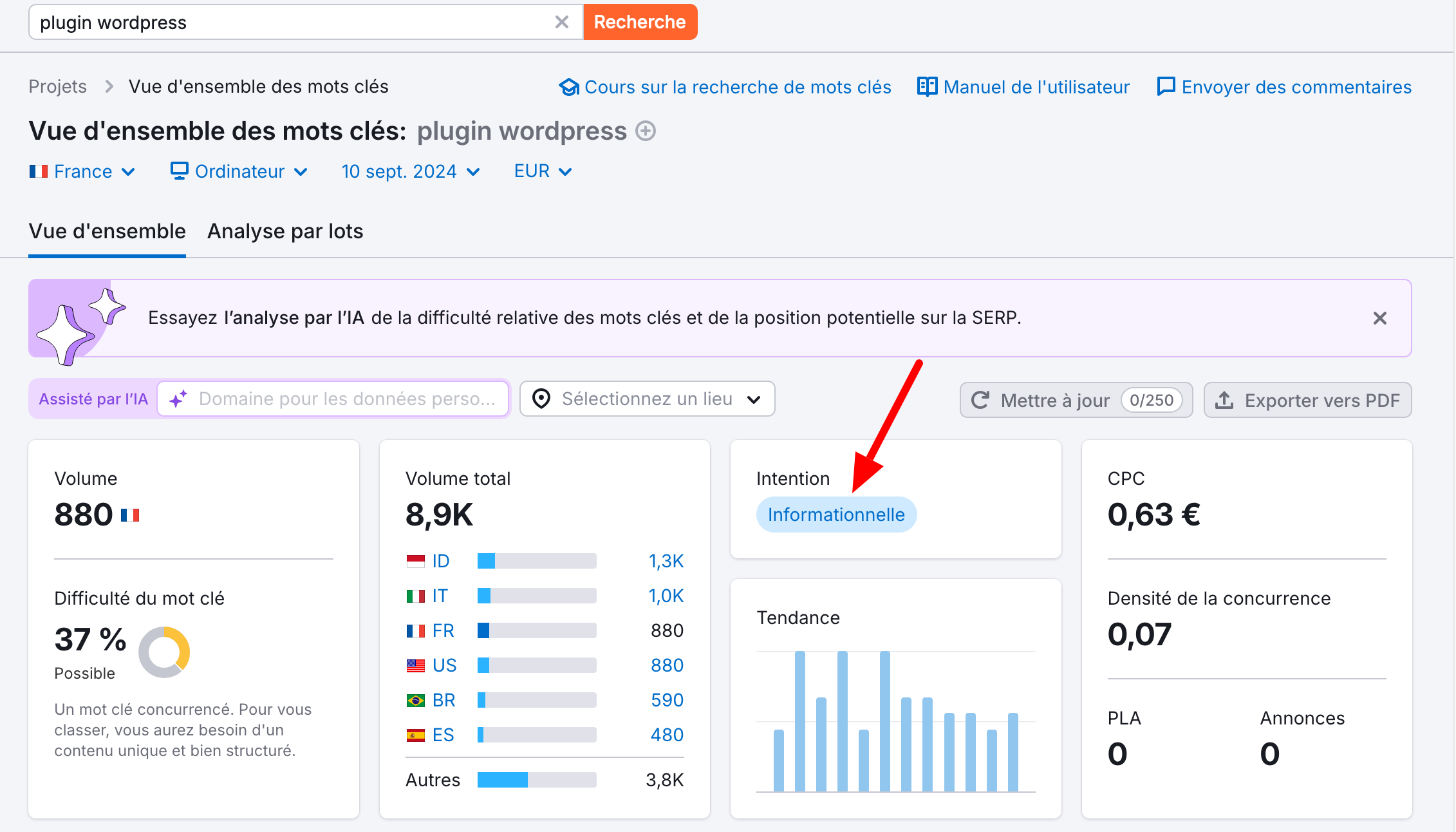Click the Assisté par l'IA label
Viewport: 1456px width, 832px height.
pos(93,399)
